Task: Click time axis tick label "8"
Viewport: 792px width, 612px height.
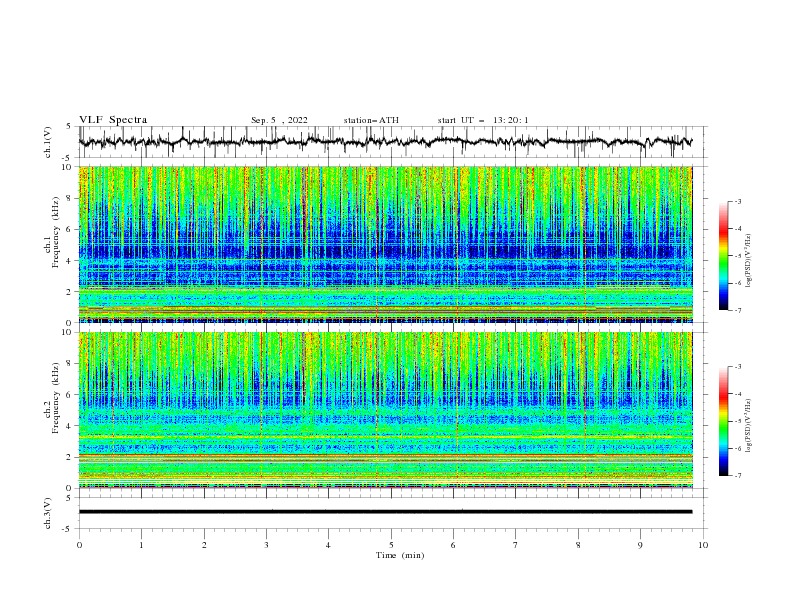Action: 578,545
